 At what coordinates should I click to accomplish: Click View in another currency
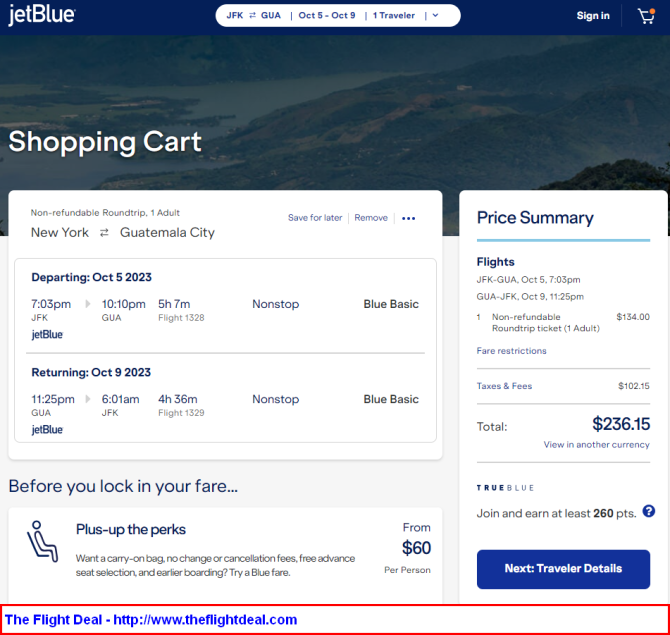coord(596,445)
